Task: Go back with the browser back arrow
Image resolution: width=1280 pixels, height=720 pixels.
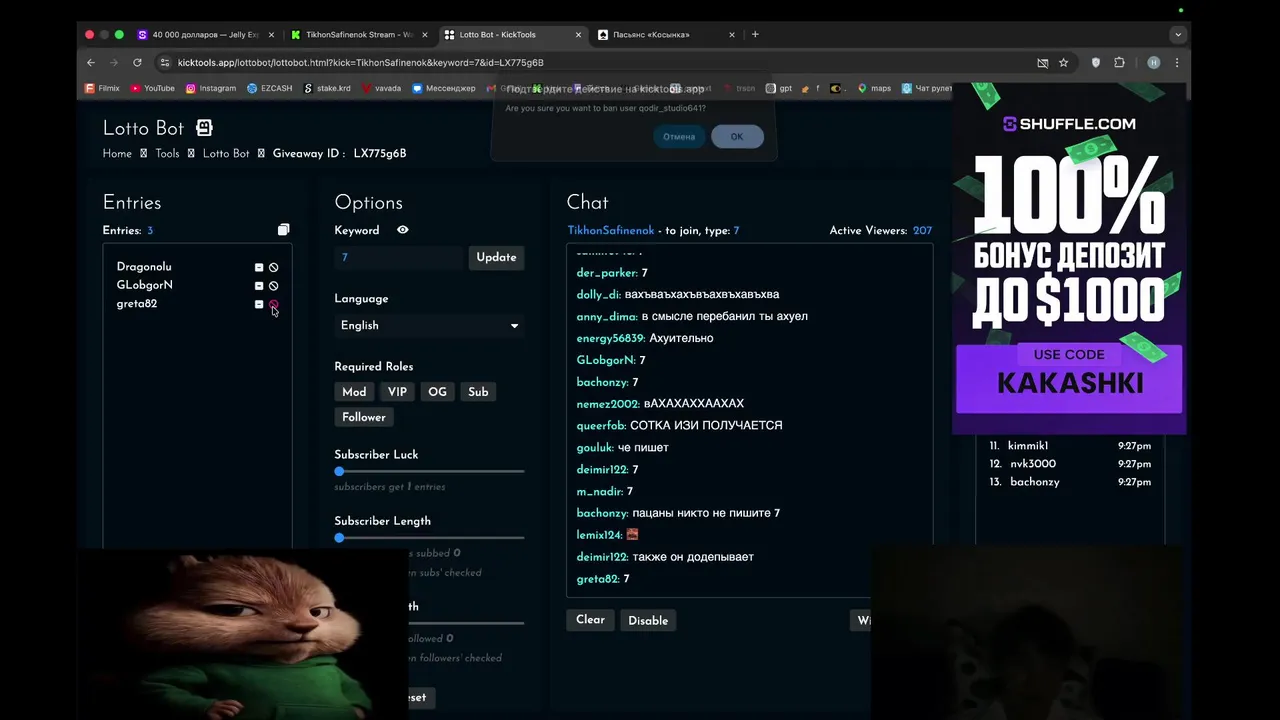Action: coord(91,62)
